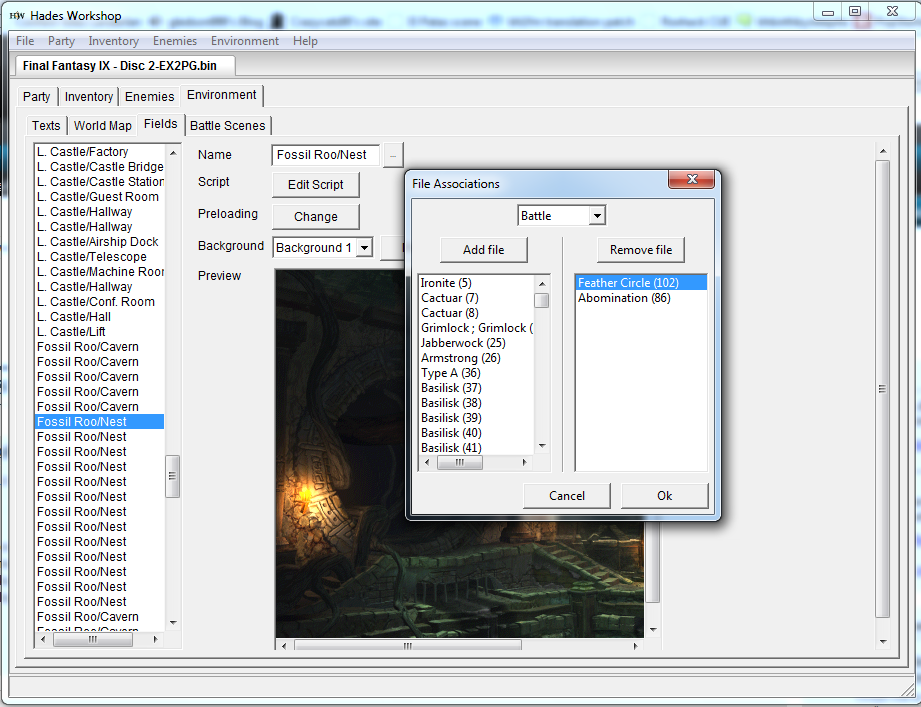Click right arrow of preview horizontal scrollbar

[635, 646]
